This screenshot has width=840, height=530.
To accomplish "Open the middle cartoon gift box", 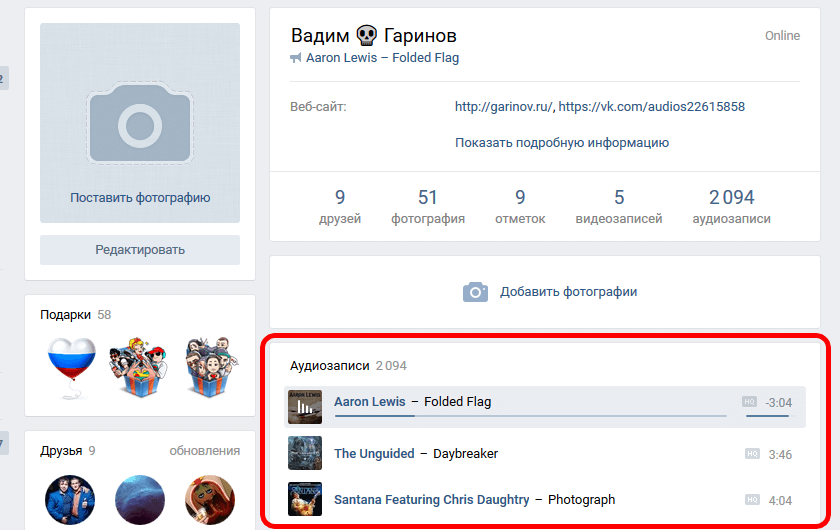I will tap(139, 367).
